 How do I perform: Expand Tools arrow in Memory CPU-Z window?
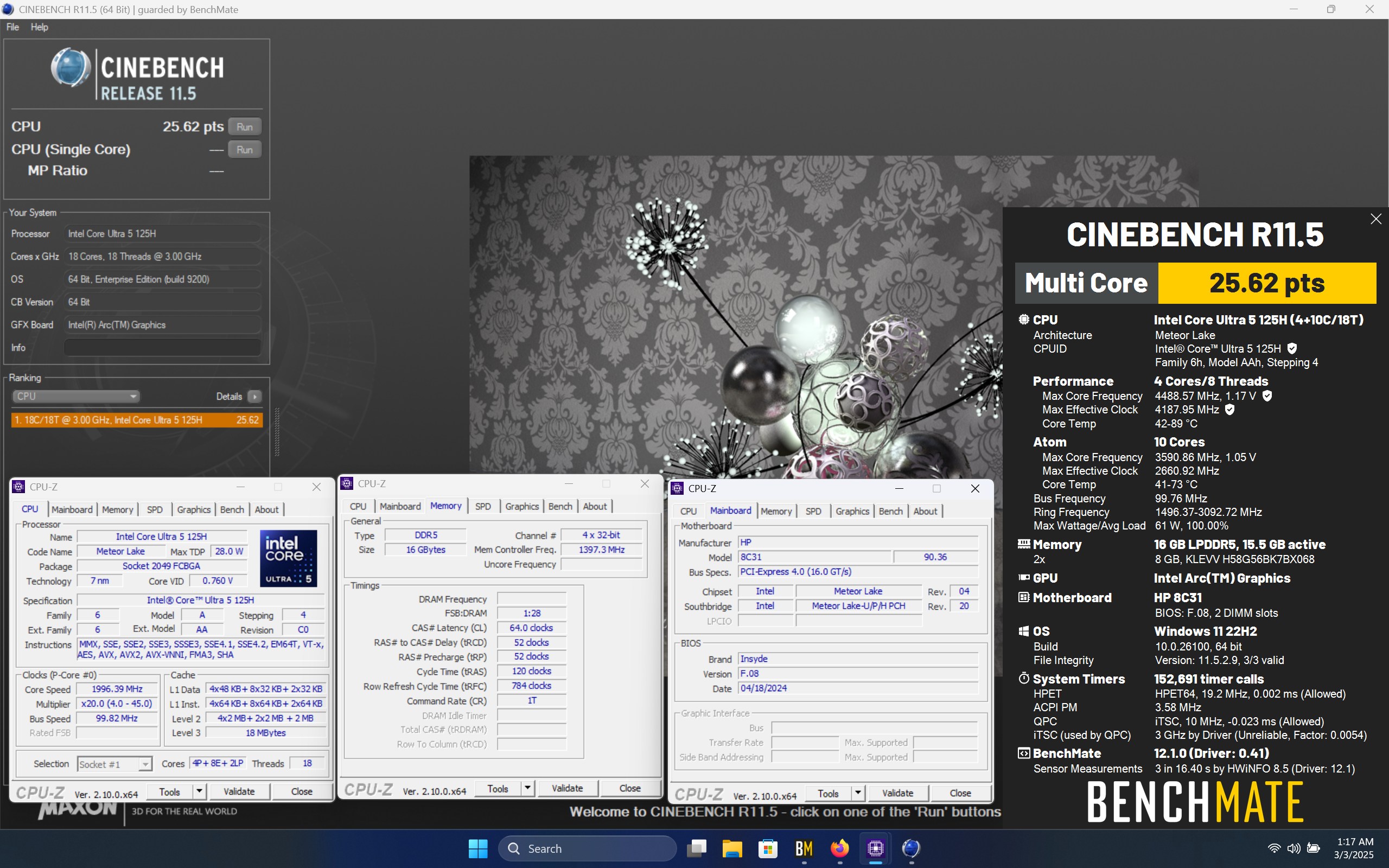[x=527, y=788]
